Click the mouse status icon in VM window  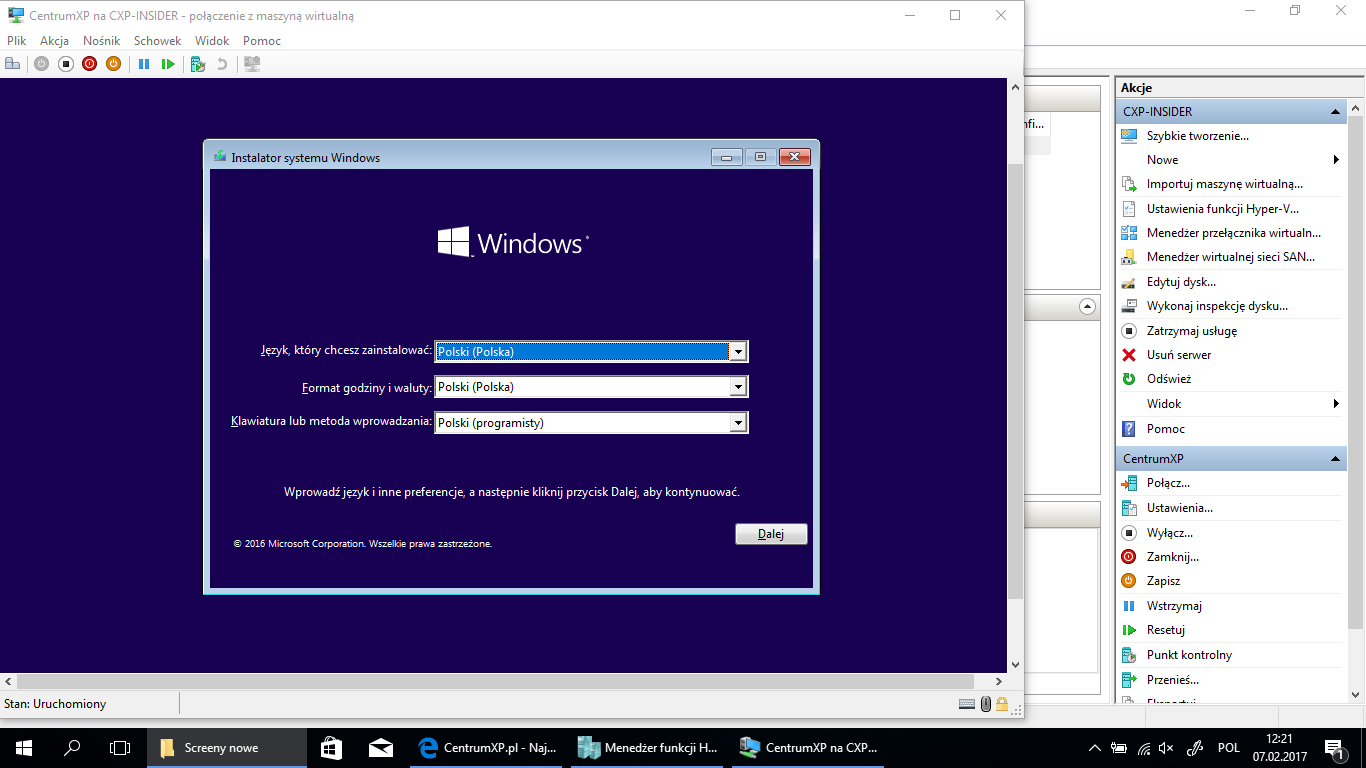click(x=986, y=704)
